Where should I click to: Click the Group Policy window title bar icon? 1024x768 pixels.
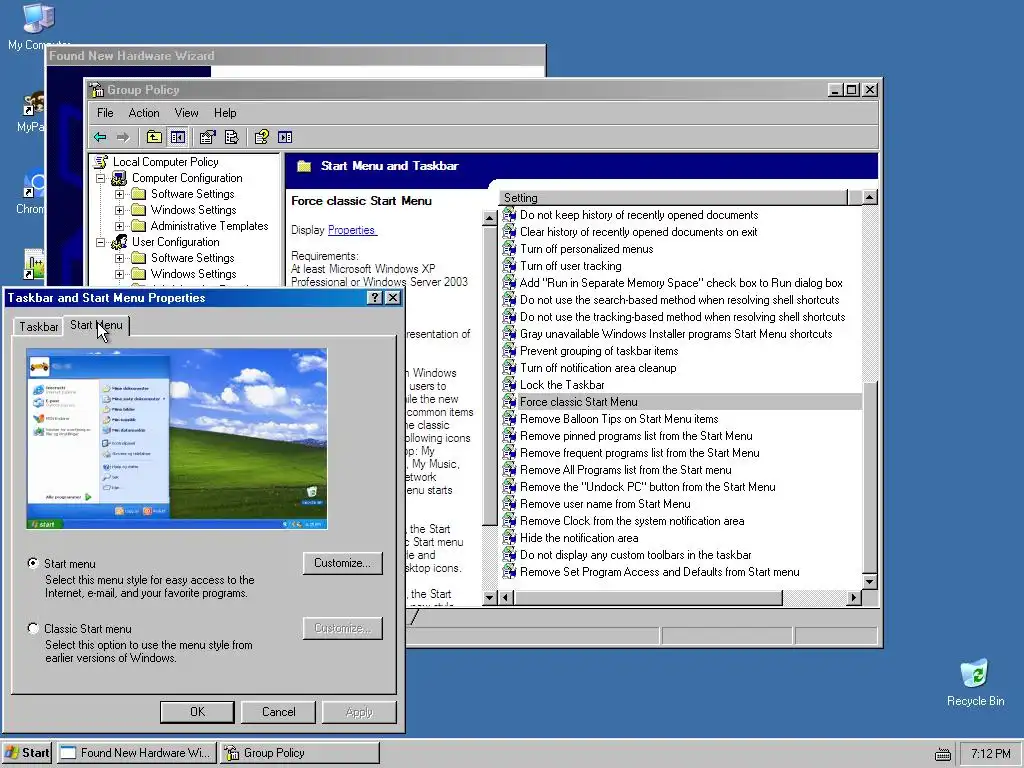point(97,89)
